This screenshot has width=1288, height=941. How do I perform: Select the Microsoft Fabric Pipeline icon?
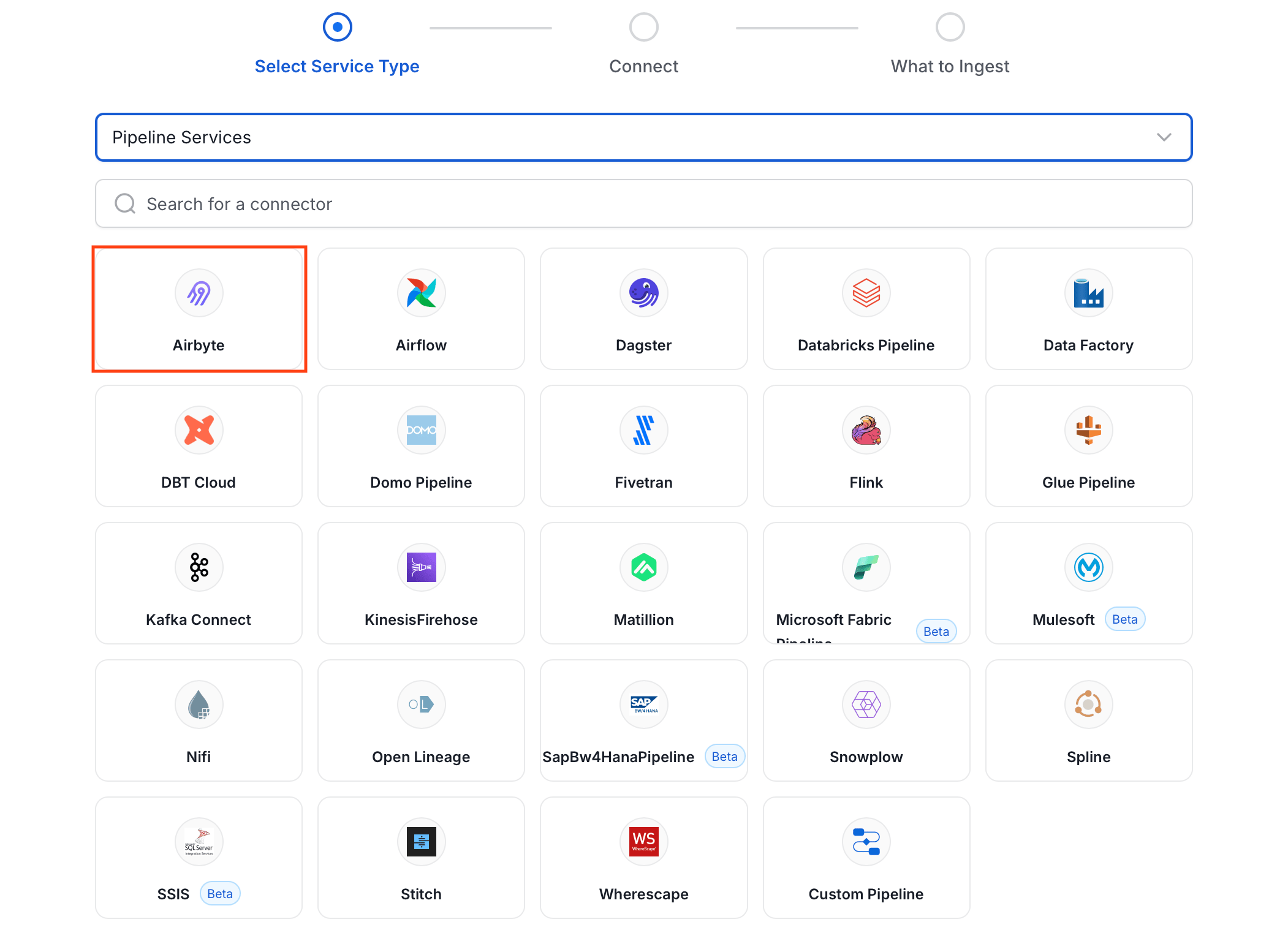pos(866,567)
